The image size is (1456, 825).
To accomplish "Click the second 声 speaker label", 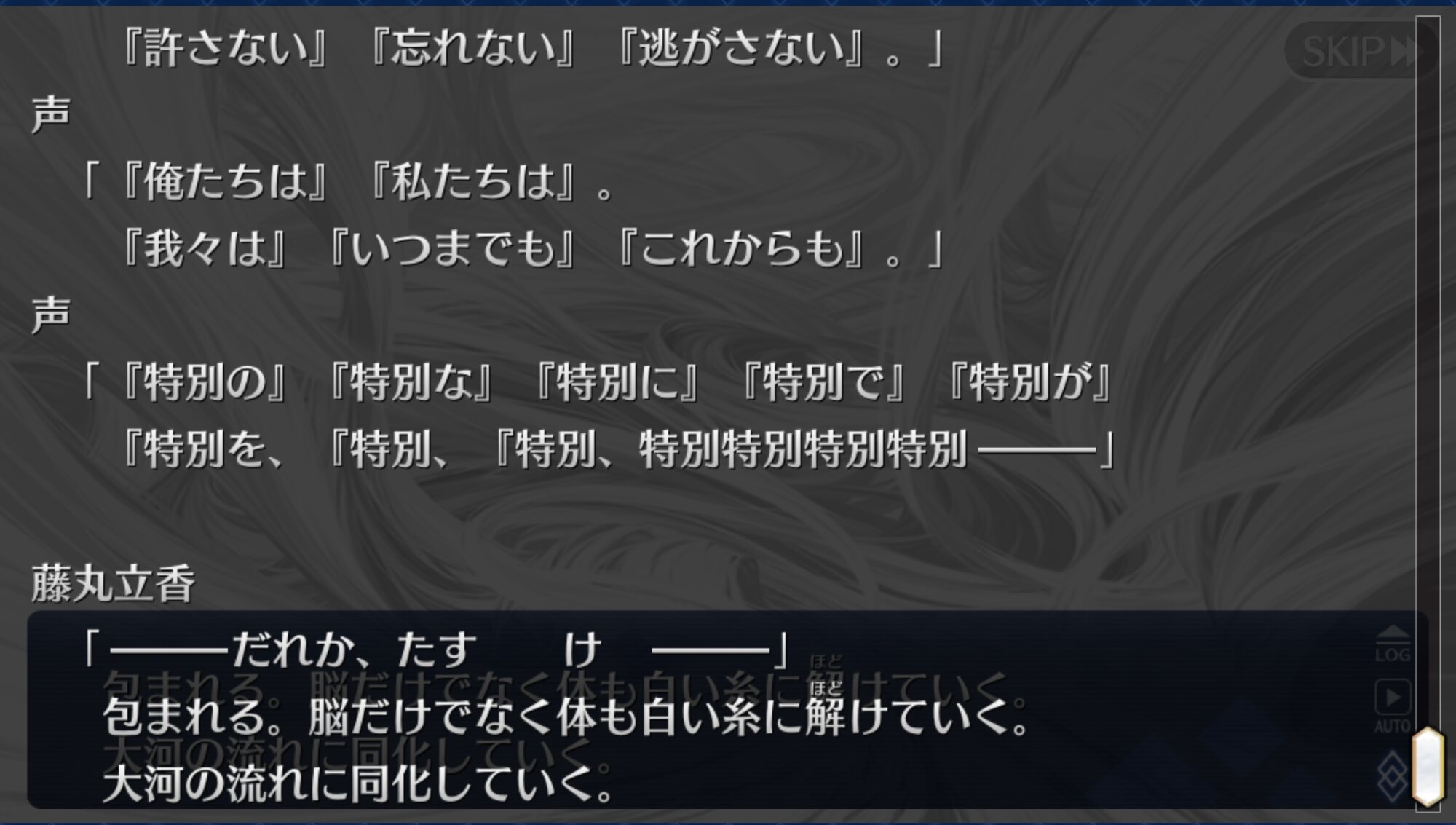I will (51, 315).
